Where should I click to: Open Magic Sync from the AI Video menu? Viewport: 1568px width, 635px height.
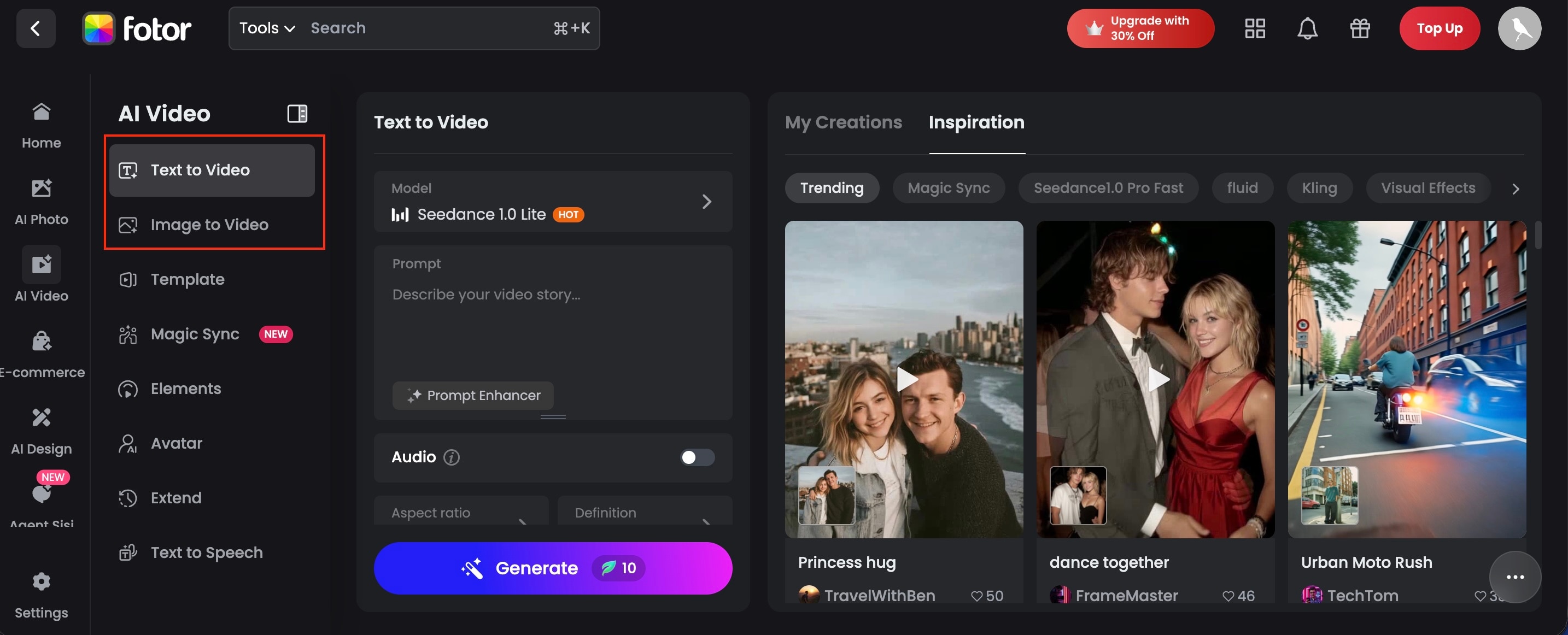195,334
